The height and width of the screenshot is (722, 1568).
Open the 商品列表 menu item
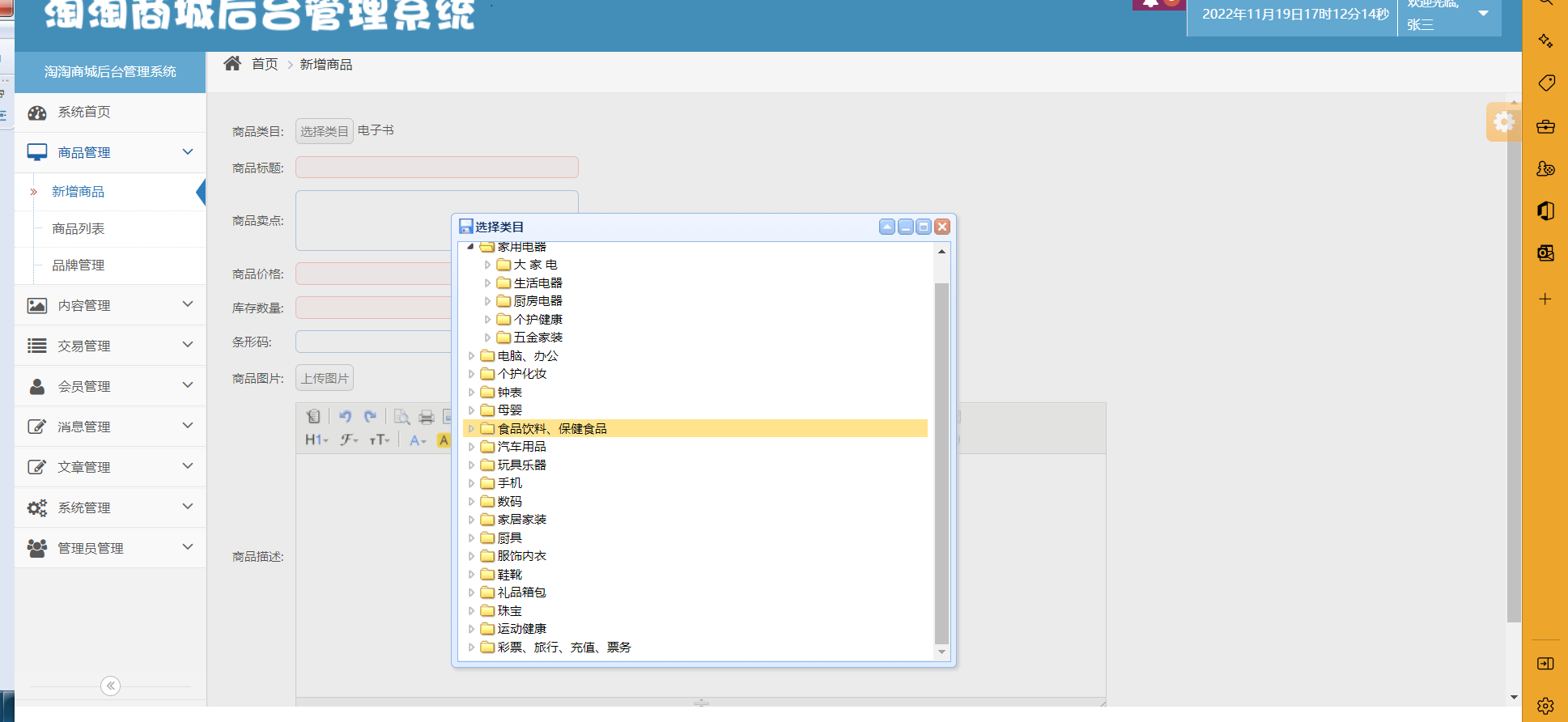(79, 229)
